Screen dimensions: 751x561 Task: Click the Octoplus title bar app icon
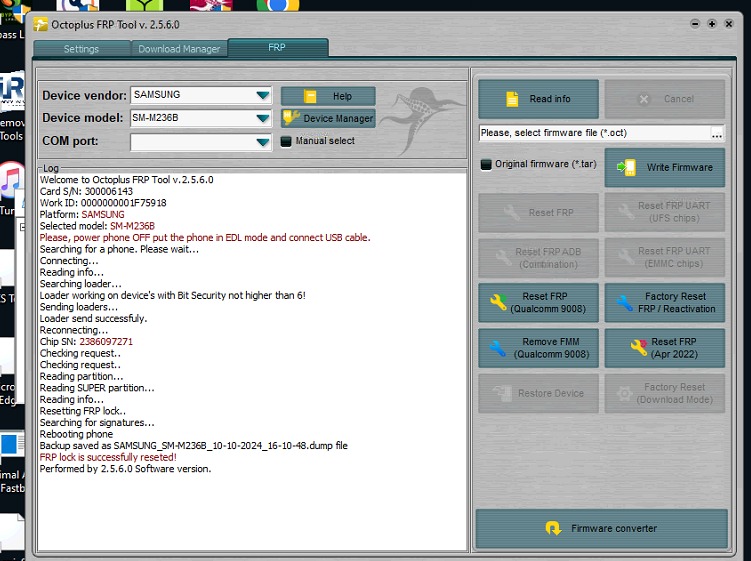41,24
